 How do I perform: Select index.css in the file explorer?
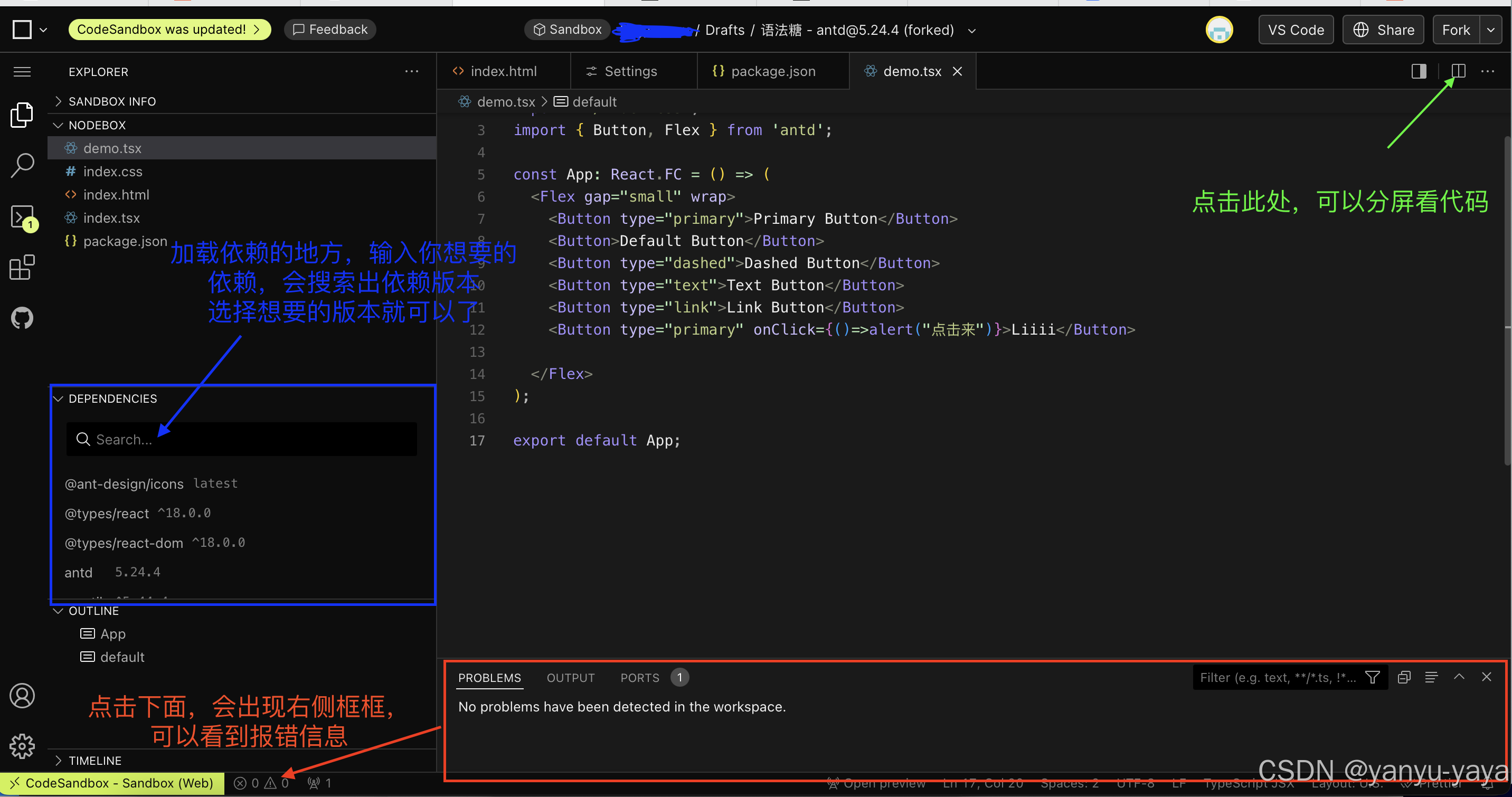[112, 172]
